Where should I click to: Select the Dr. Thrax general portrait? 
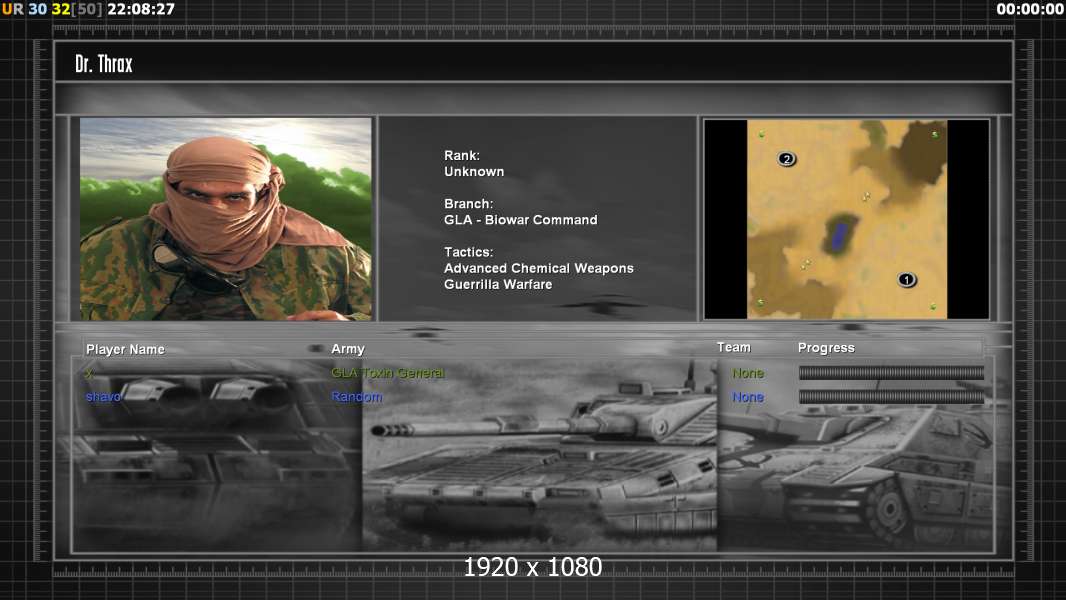tap(226, 219)
